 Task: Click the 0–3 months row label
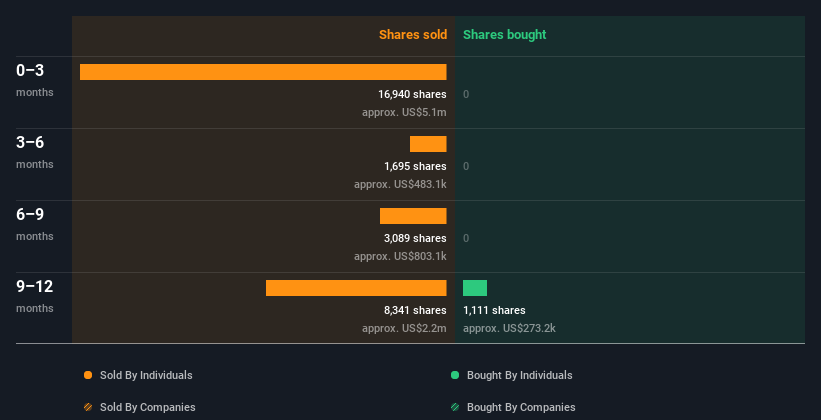35,80
